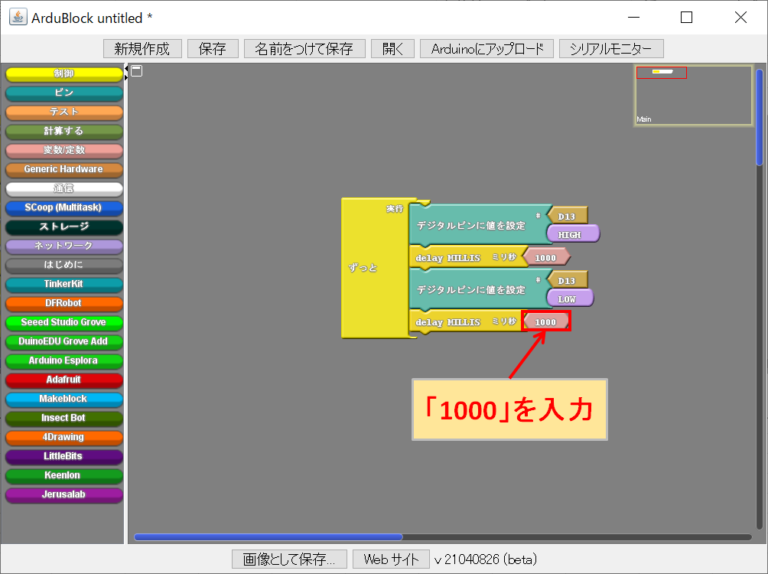Select the purple HIGH value block
This screenshot has width=768, height=574.
coord(571,234)
